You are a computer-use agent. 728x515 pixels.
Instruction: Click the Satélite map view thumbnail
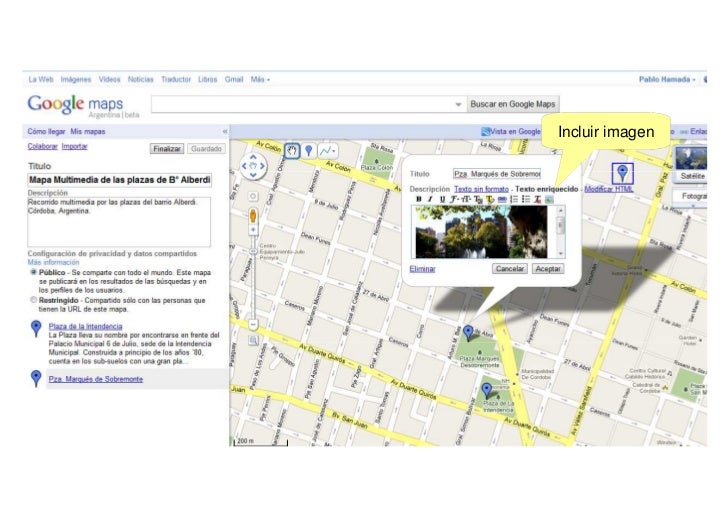point(691,163)
